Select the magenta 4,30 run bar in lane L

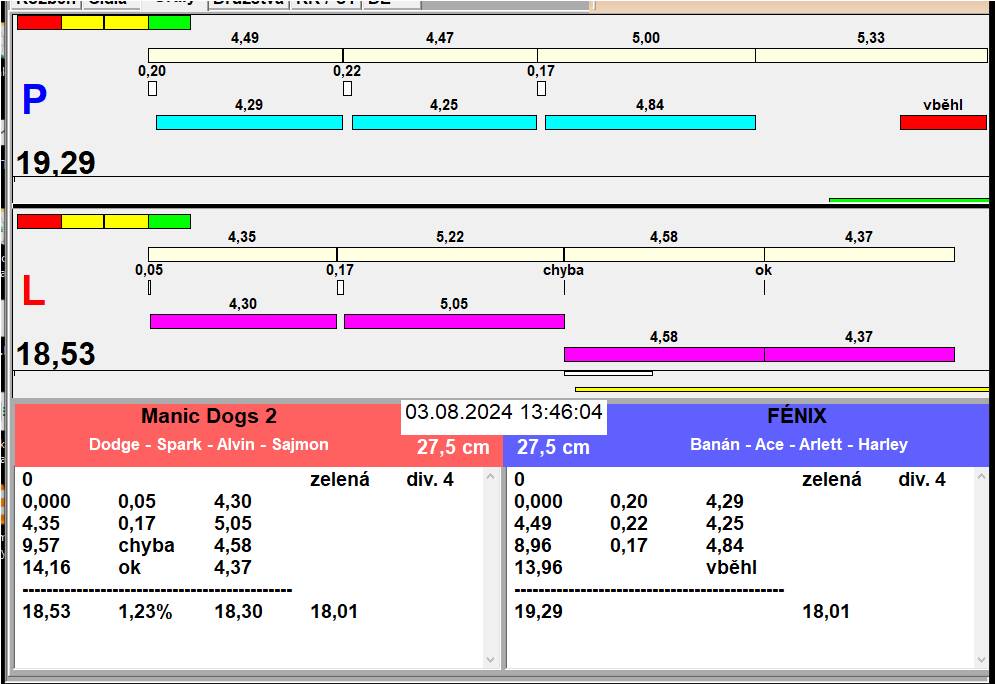pyautogui.click(x=243, y=321)
